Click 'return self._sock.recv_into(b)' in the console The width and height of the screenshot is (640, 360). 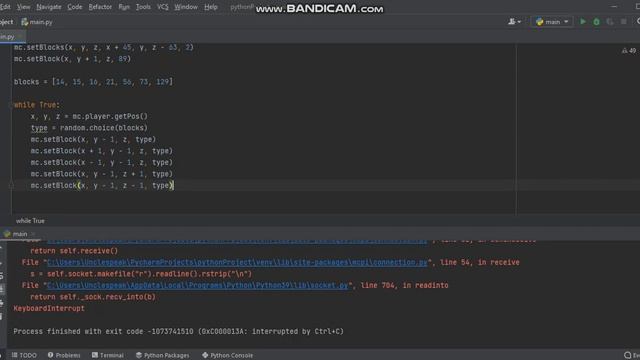coord(93,297)
